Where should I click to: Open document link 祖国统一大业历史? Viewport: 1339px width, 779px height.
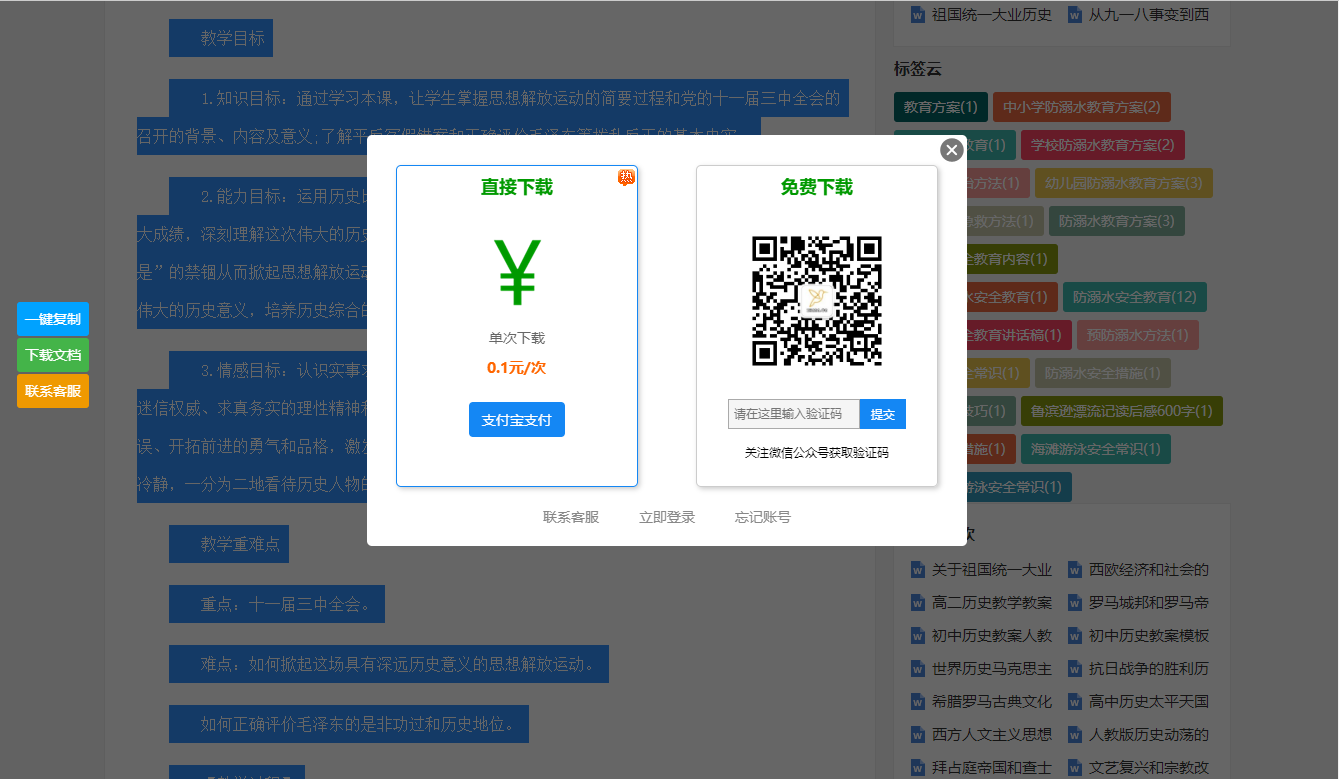[992, 15]
